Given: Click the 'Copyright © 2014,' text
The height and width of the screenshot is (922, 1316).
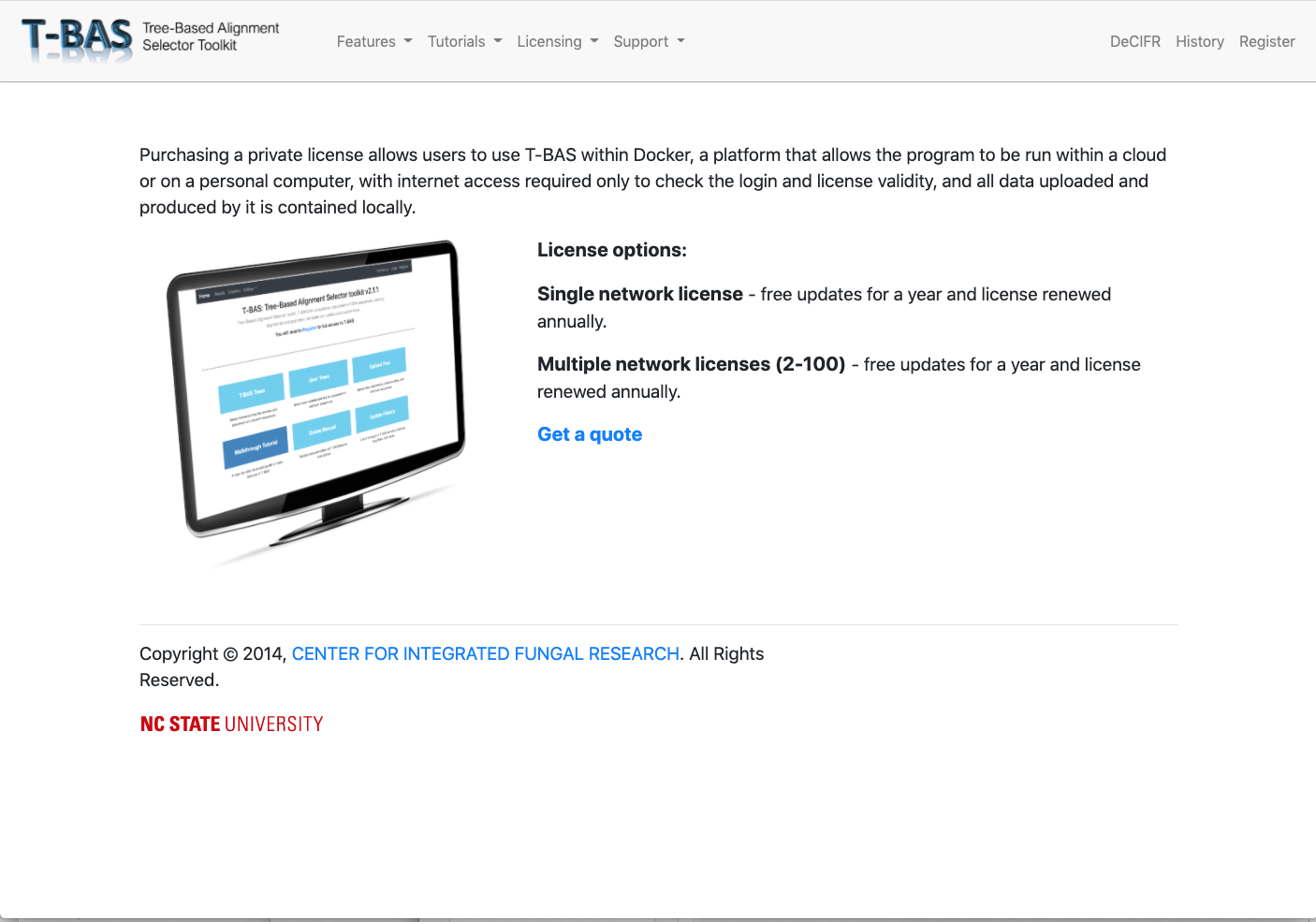Looking at the screenshot, I should coord(212,653).
